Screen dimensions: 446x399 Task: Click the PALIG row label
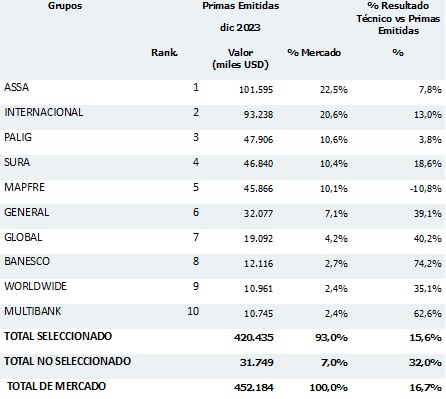(x=18, y=137)
